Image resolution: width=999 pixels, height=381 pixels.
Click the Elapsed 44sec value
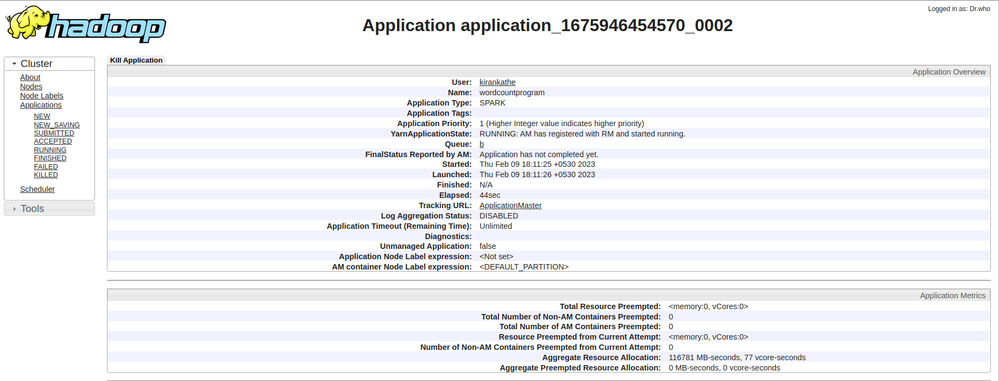[x=489, y=195]
